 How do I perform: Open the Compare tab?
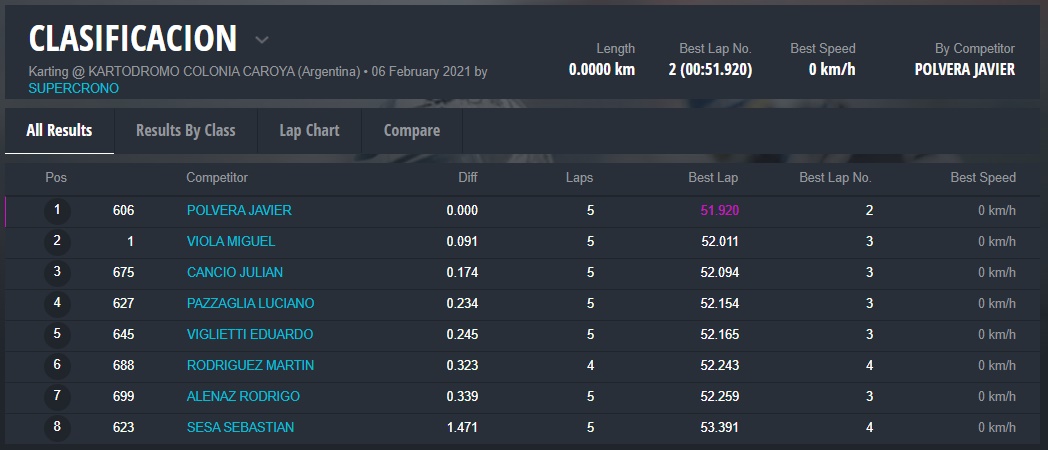[411, 130]
